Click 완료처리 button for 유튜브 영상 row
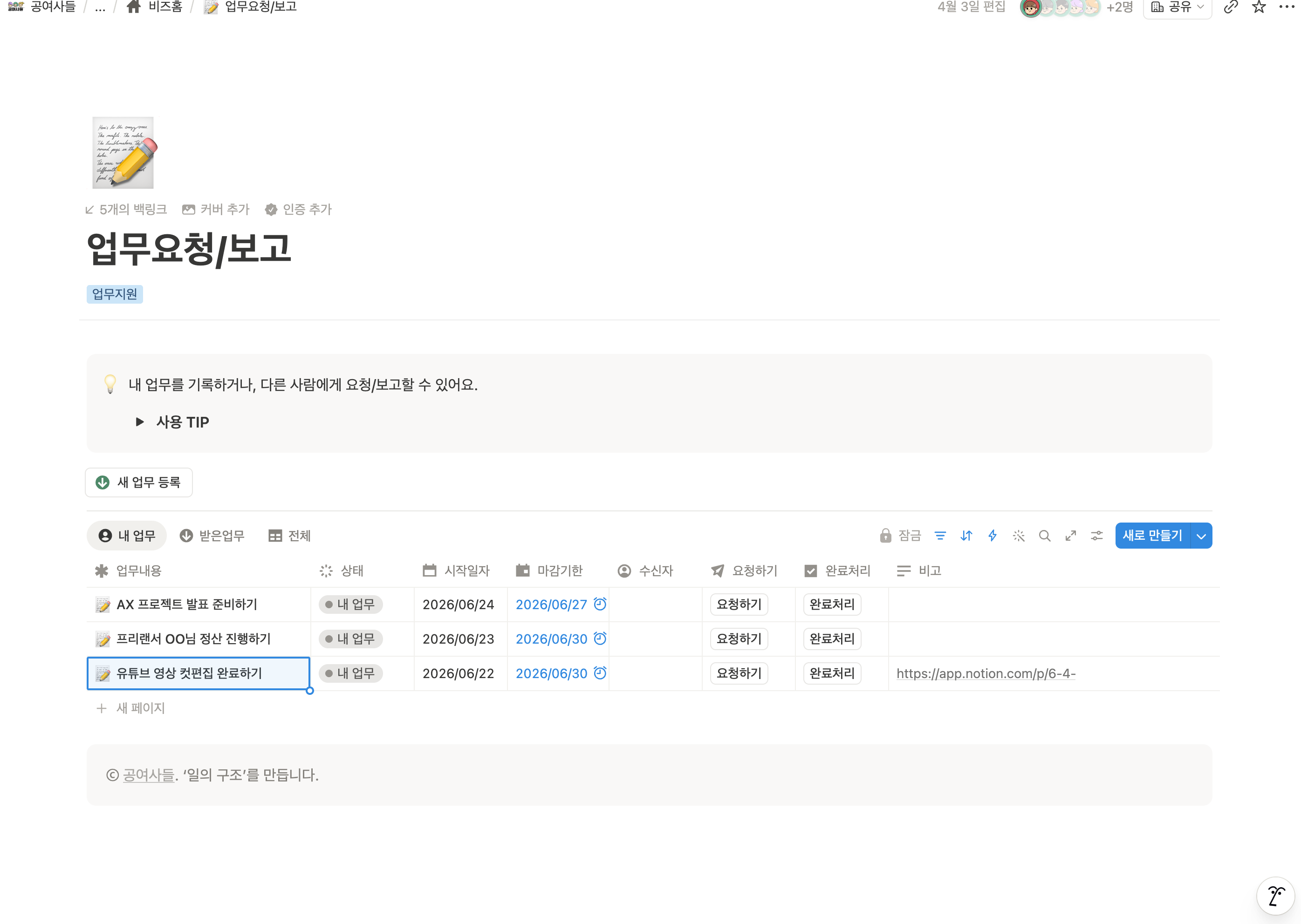Viewport: 1301px width, 924px height. [x=831, y=673]
